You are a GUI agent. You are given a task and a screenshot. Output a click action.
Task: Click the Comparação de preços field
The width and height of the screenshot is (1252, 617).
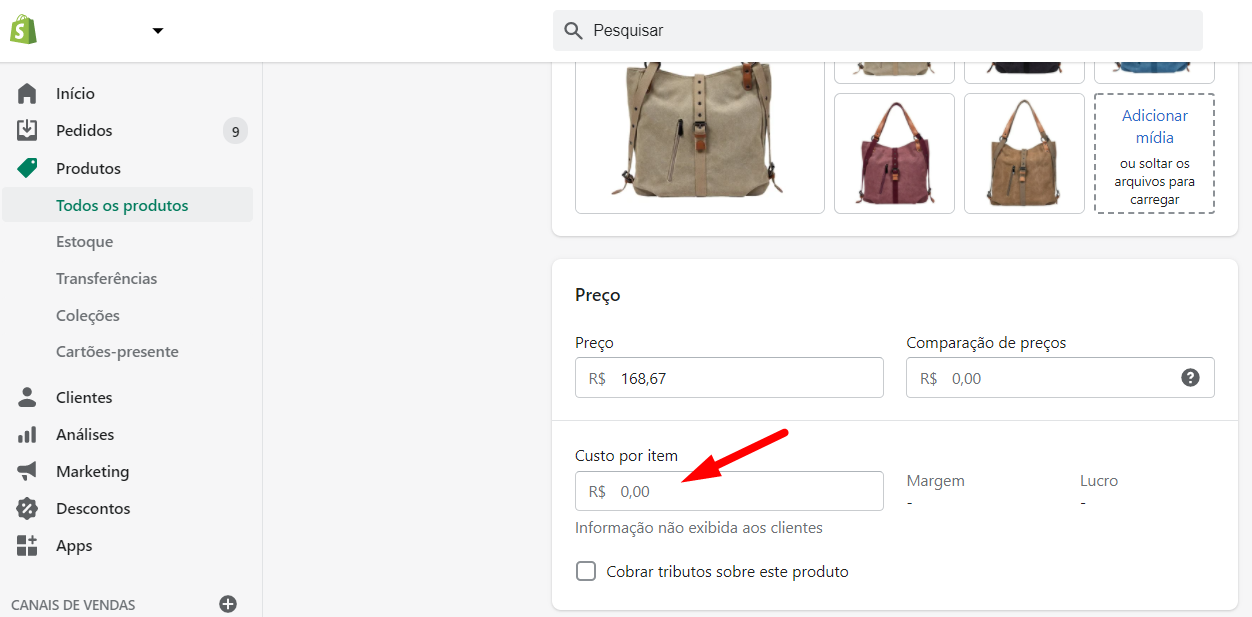pos(1060,378)
